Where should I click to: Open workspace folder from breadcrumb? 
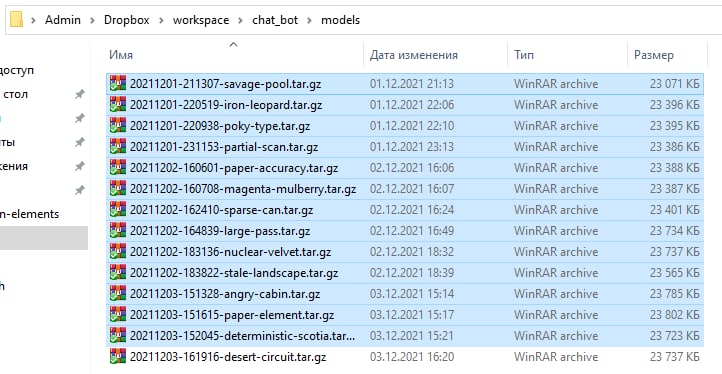pyautogui.click(x=201, y=20)
